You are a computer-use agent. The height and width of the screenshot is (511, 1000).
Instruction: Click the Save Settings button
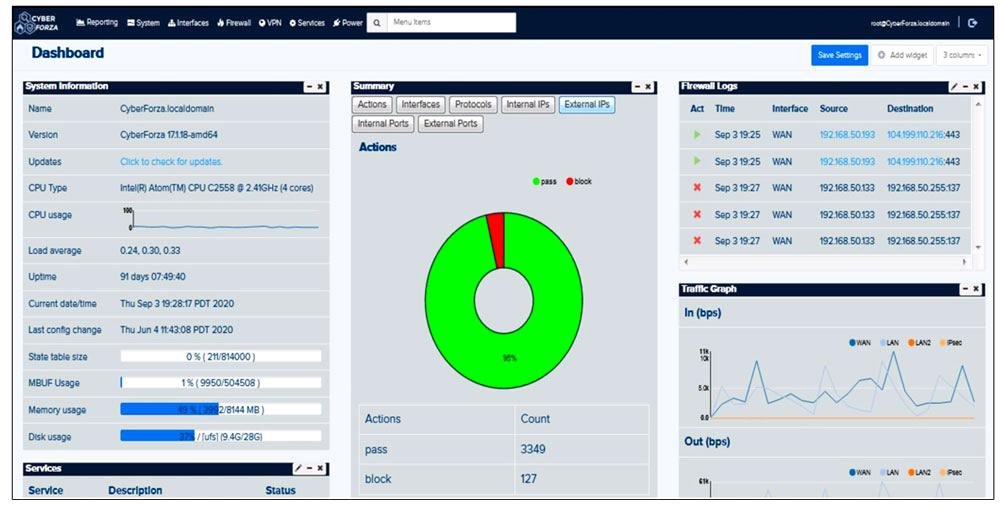[839, 56]
